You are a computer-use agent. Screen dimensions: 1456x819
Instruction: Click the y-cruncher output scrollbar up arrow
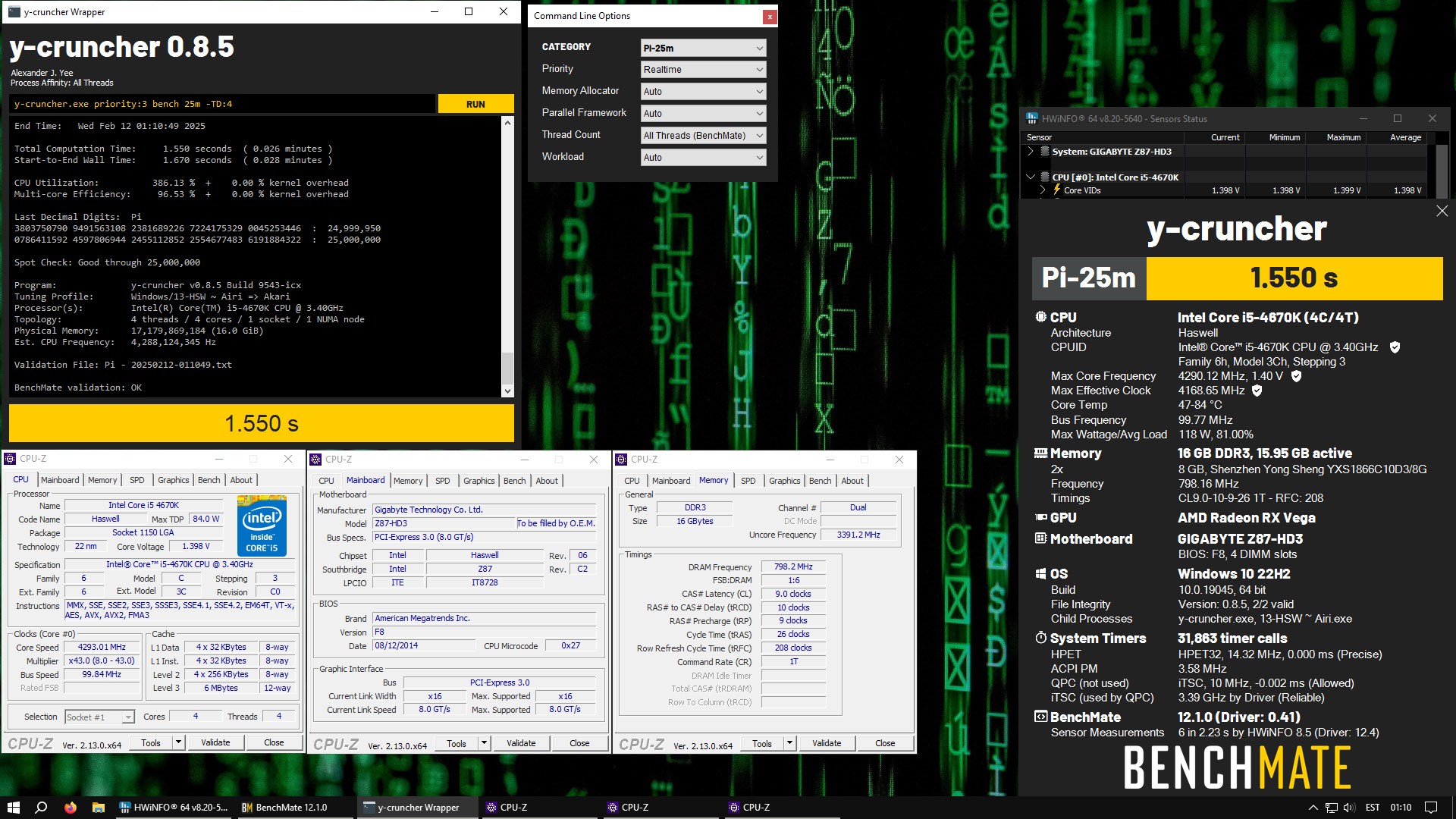coord(507,122)
